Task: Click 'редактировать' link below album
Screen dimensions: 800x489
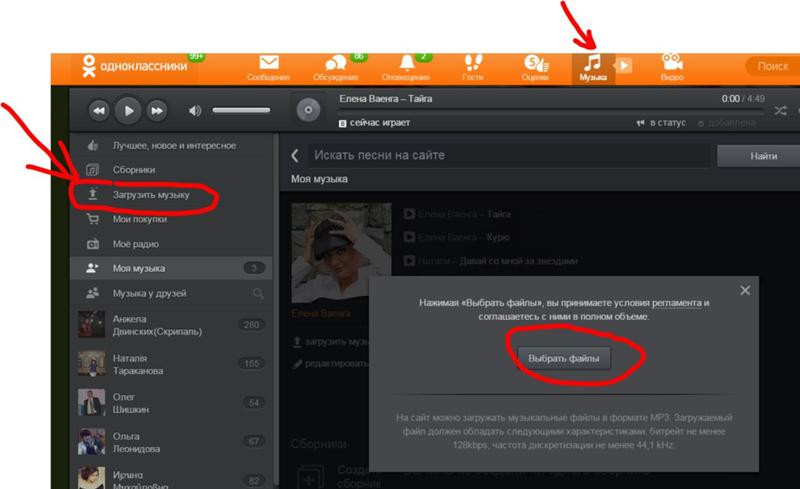Action: [x=331, y=363]
